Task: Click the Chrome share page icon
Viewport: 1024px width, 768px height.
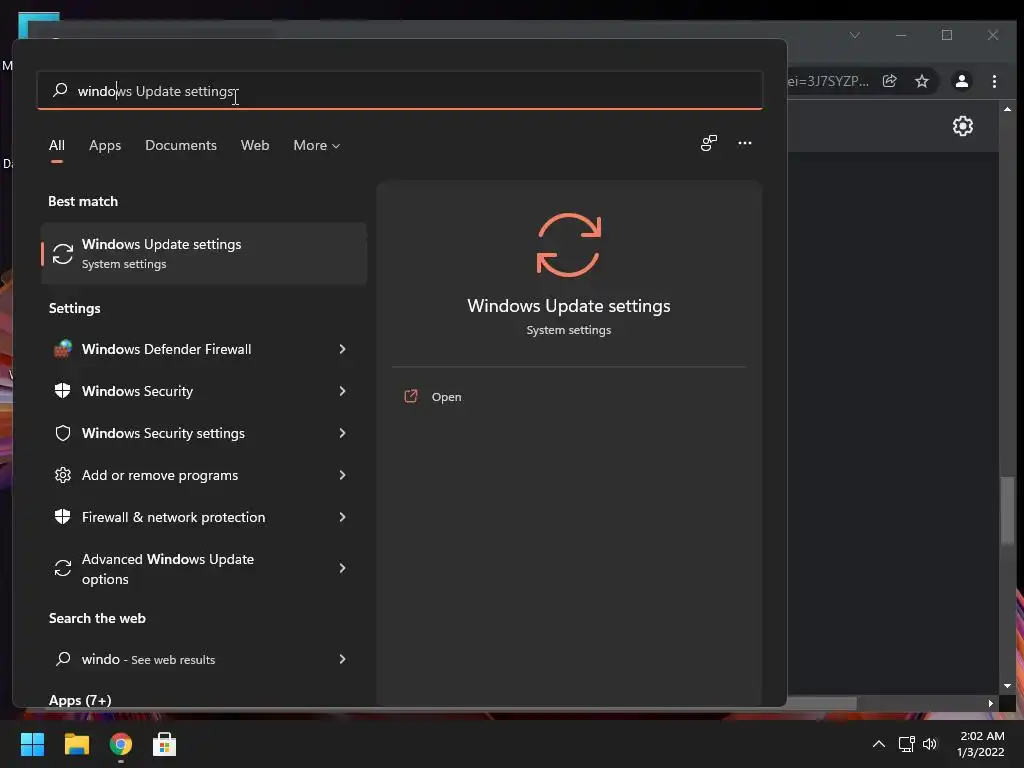Action: point(889,81)
